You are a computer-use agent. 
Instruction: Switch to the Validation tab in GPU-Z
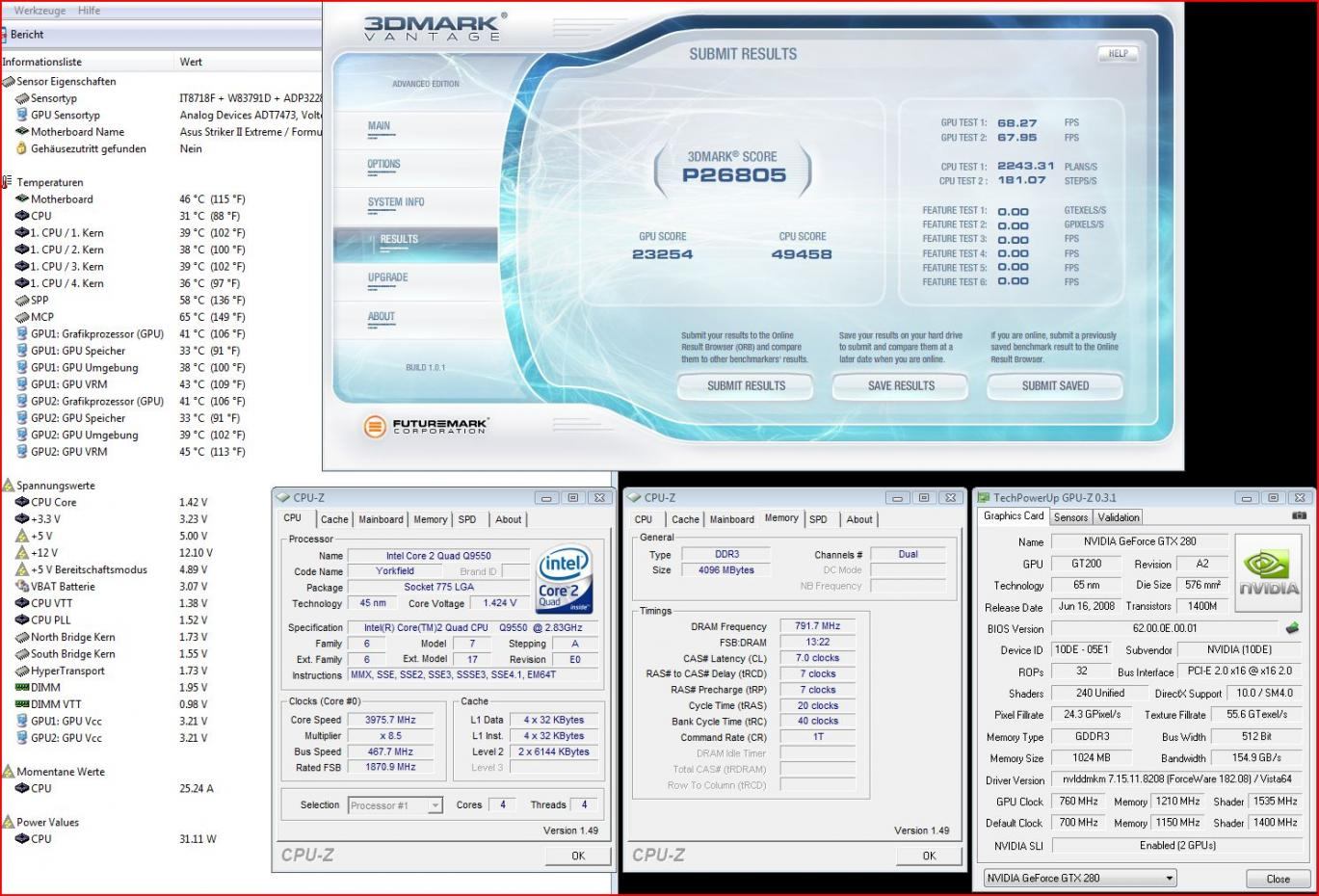click(x=1119, y=517)
